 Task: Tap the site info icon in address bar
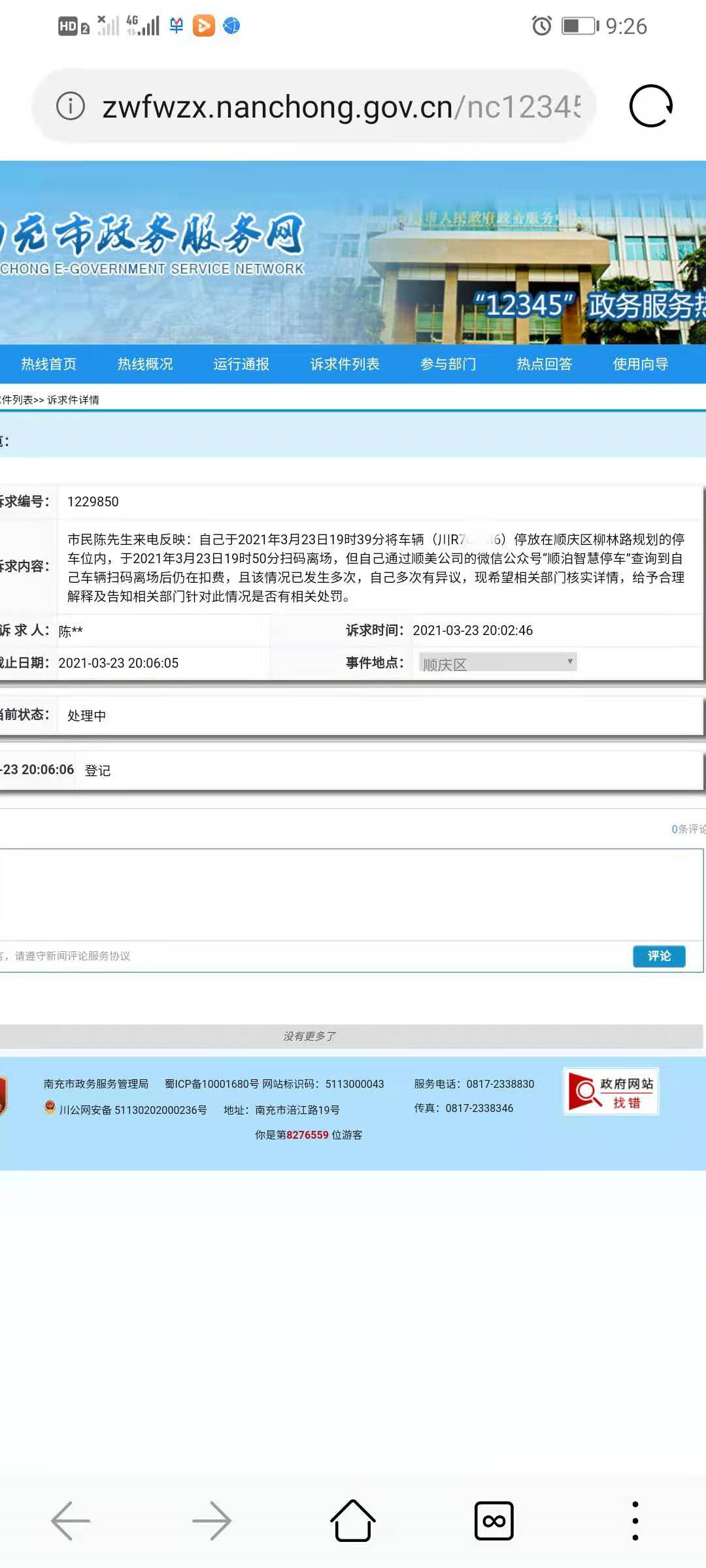coord(71,106)
